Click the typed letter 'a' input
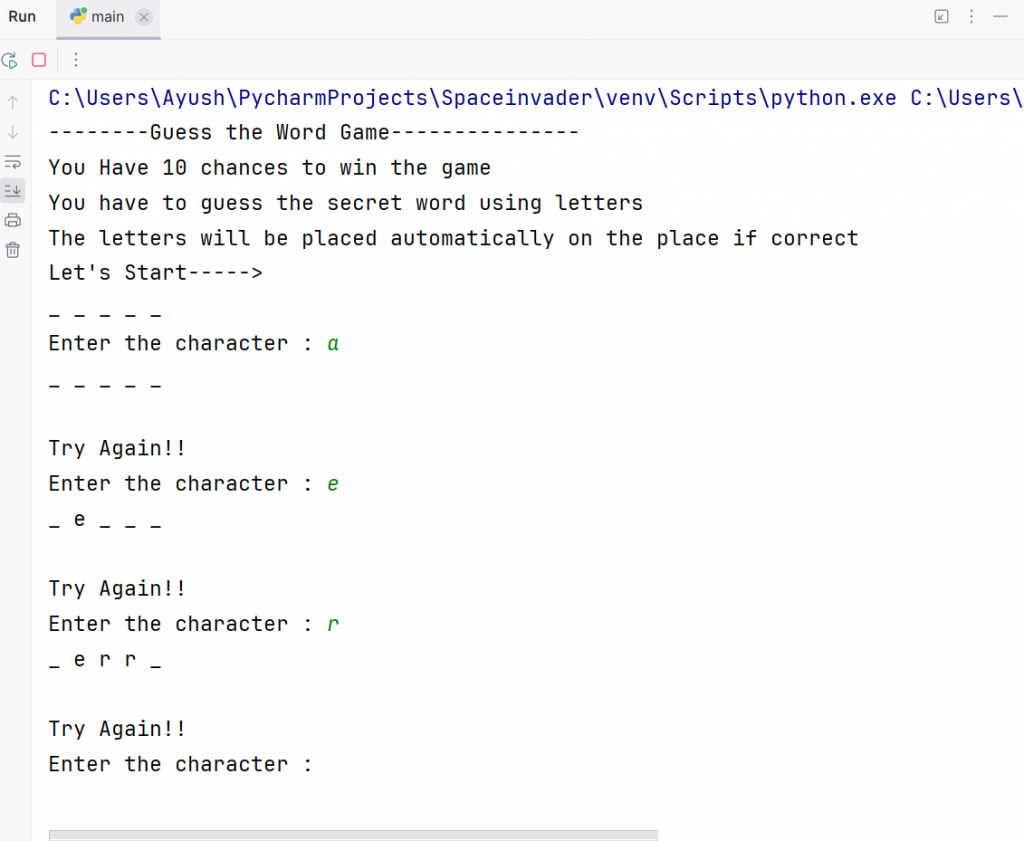This screenshot has height=841, width=1024. [x=333, y=343]
